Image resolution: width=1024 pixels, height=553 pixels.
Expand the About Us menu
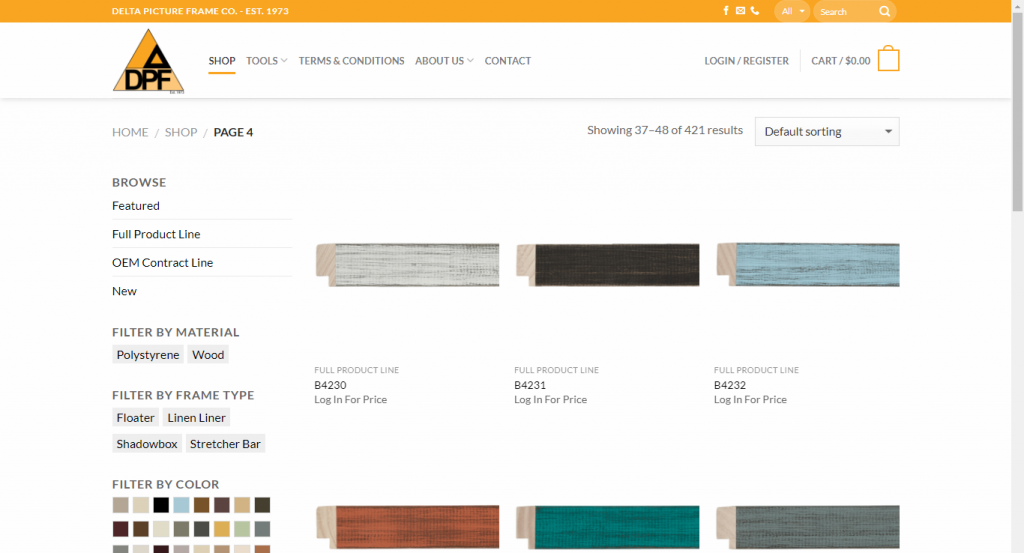[444, 61]
